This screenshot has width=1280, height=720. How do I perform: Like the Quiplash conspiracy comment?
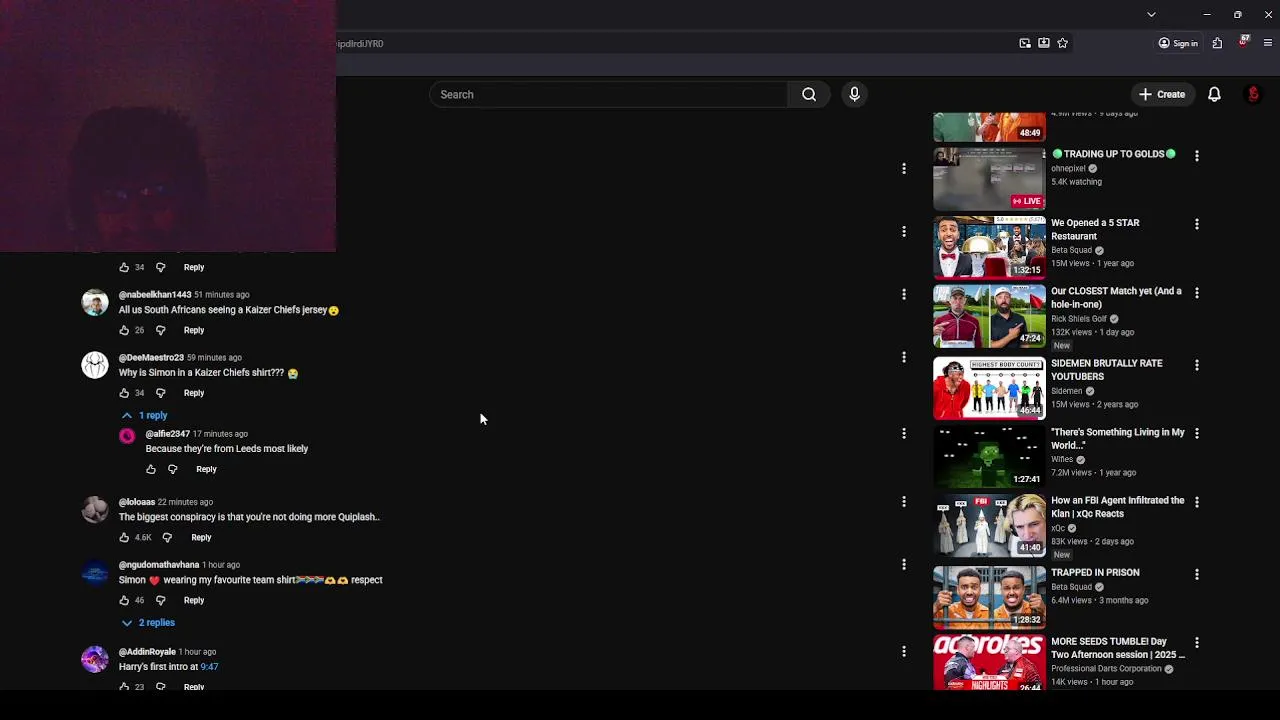click(x=124, y=537)
